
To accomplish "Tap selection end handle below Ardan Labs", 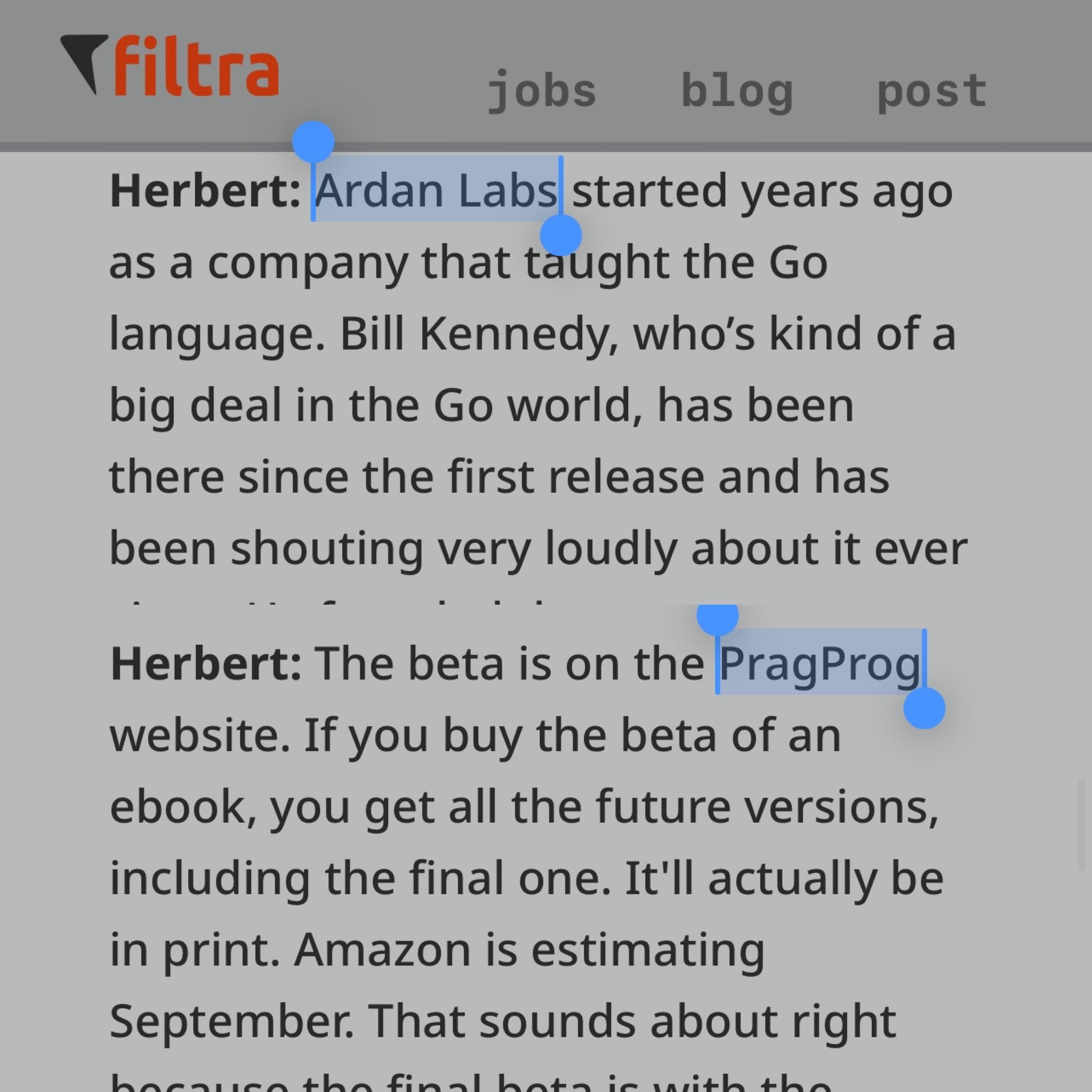I will (561, 235).
